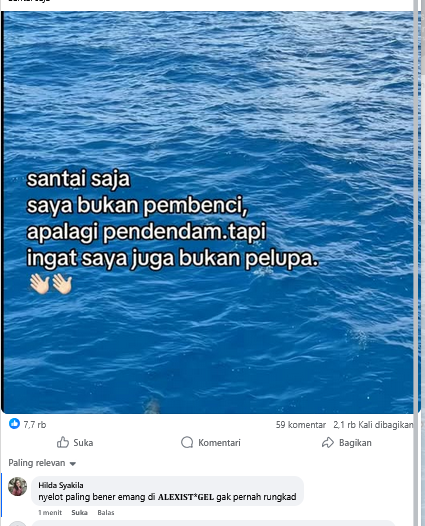Click the Komentari button label

click(x=219, y=443)
